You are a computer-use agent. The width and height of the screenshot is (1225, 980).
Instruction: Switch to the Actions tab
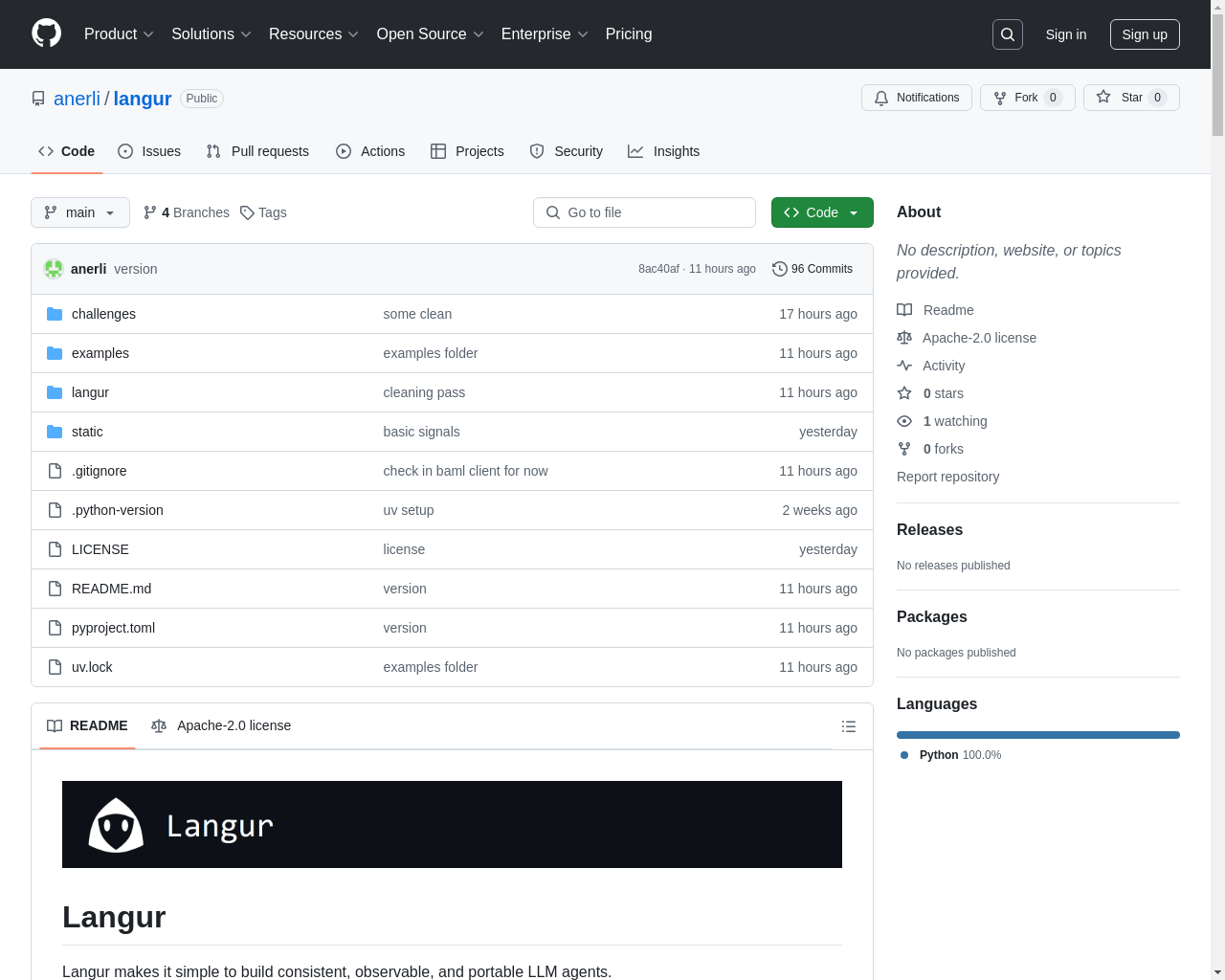(370, 151)
